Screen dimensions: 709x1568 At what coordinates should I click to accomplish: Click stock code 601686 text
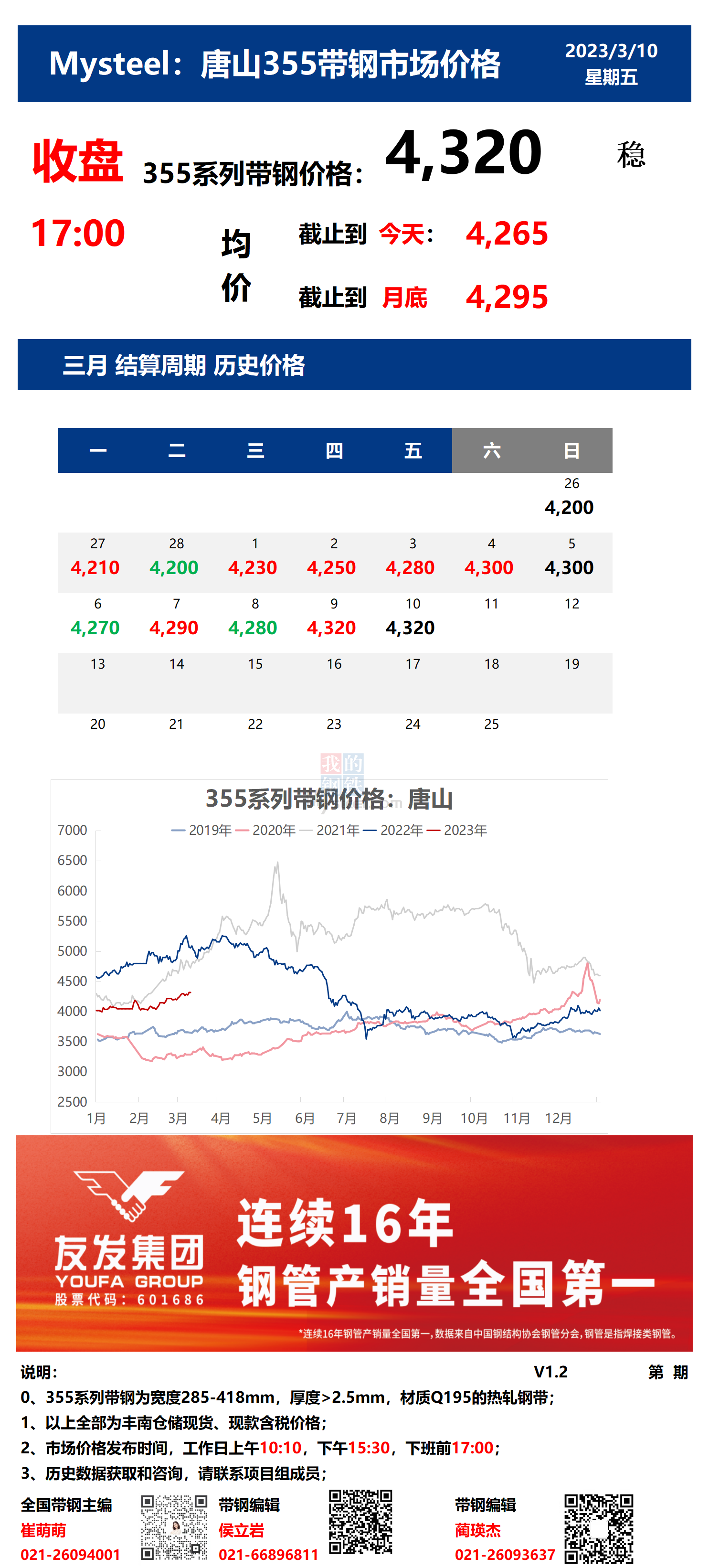coord(171,1300)
